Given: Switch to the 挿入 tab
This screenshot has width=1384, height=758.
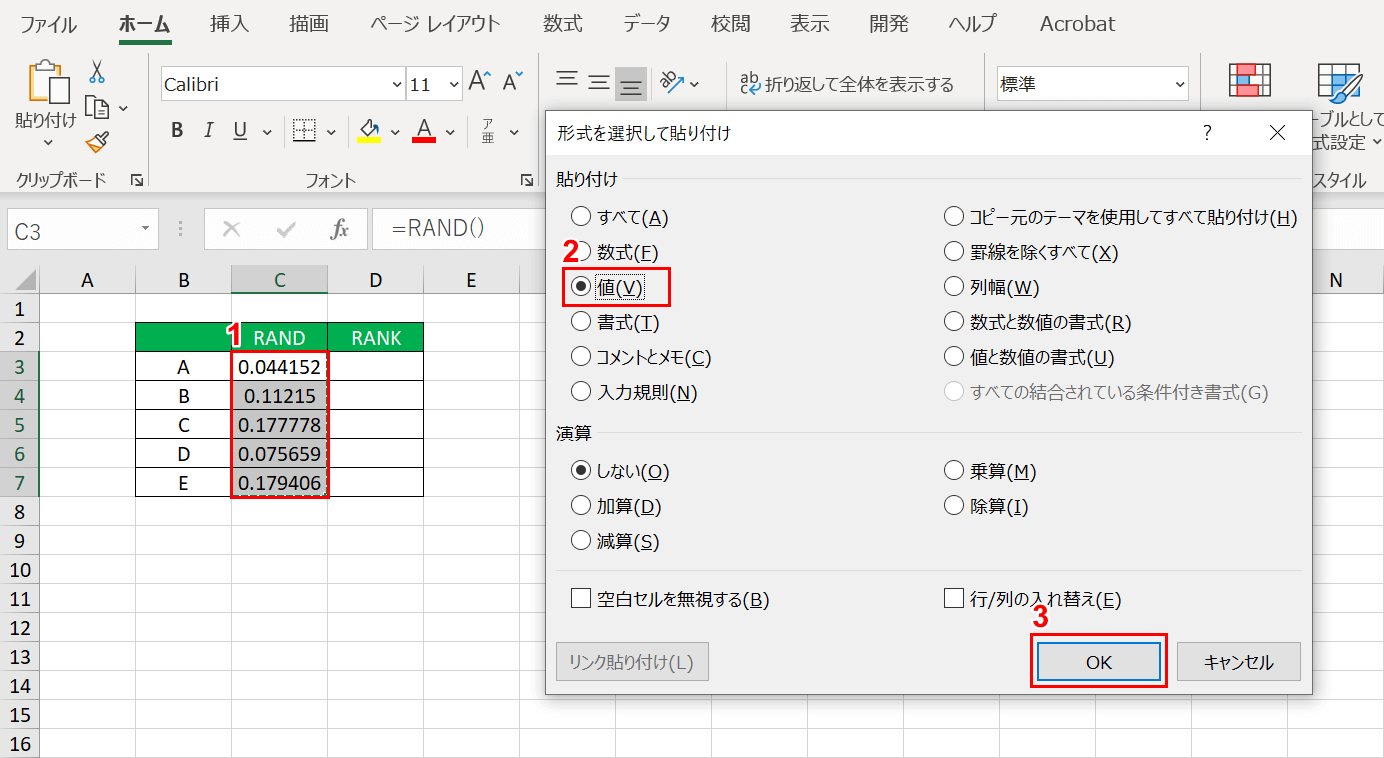Looking at the screenshot, I should 230,24.
